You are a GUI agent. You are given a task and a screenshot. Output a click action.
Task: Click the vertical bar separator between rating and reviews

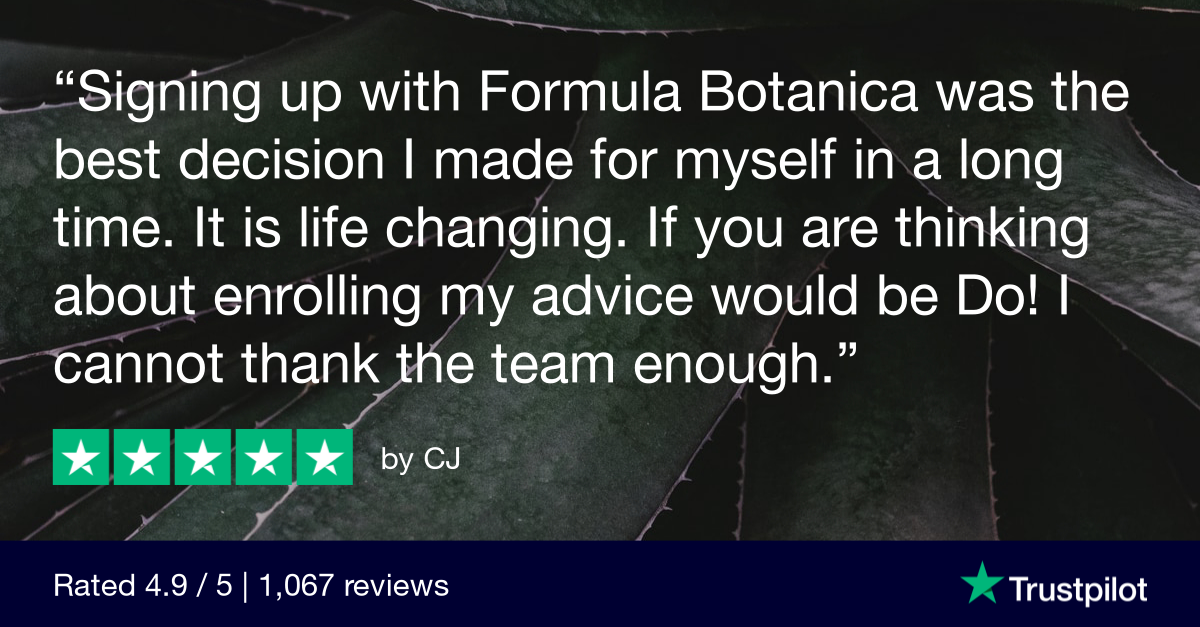(x=246, y=585)
